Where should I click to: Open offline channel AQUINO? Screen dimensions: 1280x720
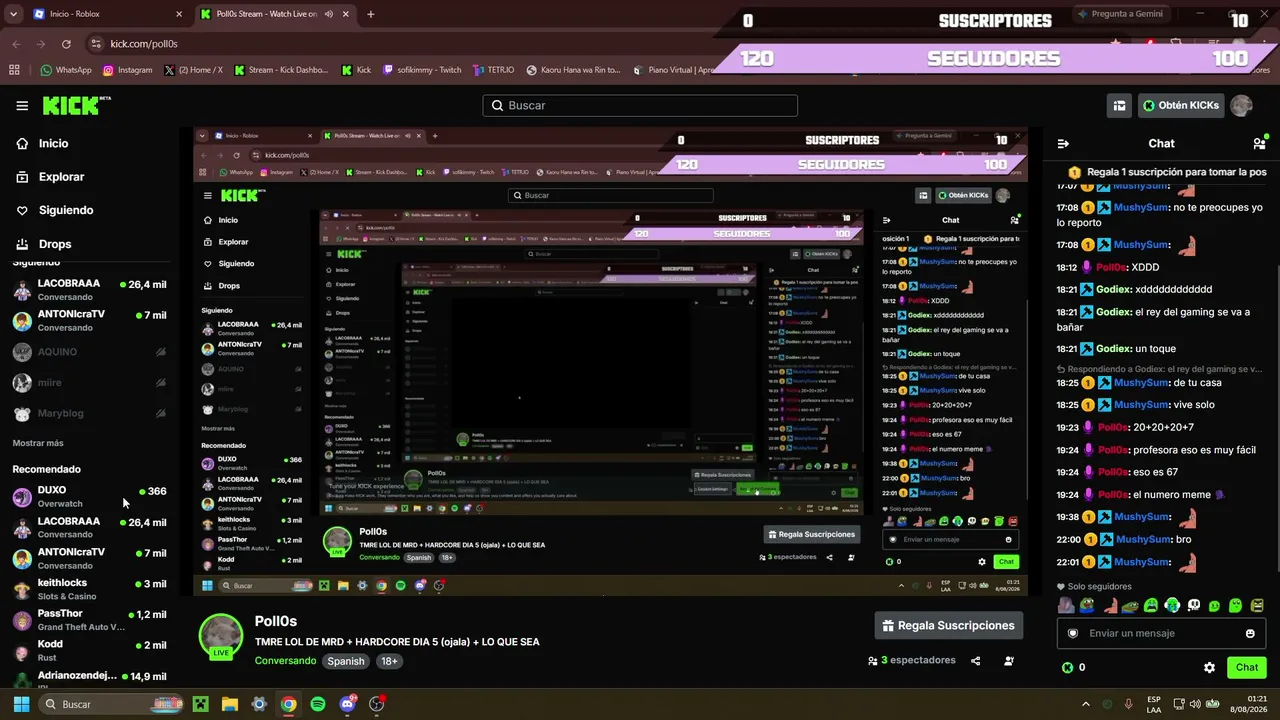click(x=88, y=352)
